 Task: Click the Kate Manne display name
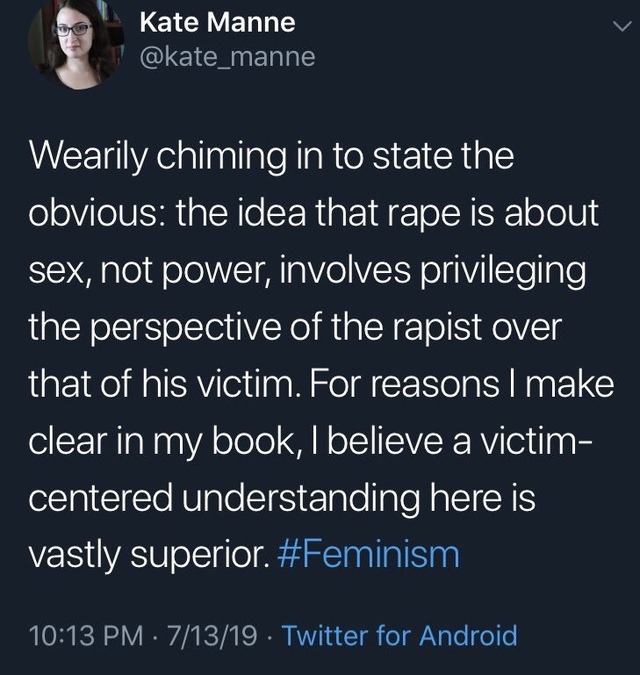click(x=217, y=22)
